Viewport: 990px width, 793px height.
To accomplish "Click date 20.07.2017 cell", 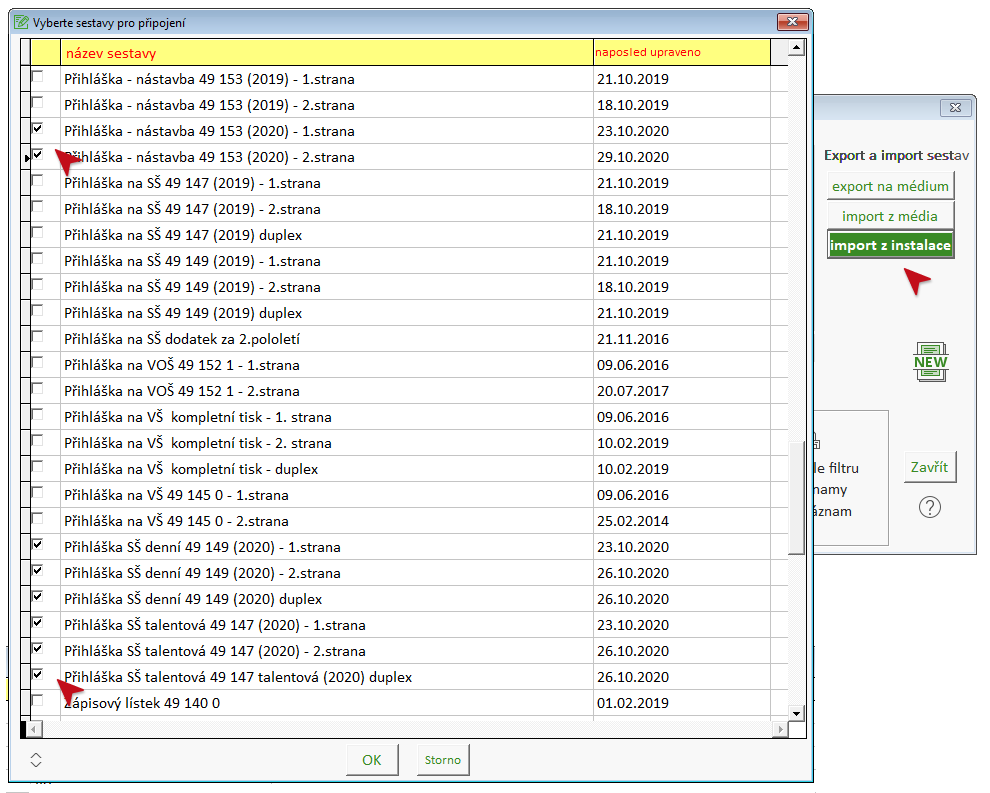I will (x=682, y=391).
